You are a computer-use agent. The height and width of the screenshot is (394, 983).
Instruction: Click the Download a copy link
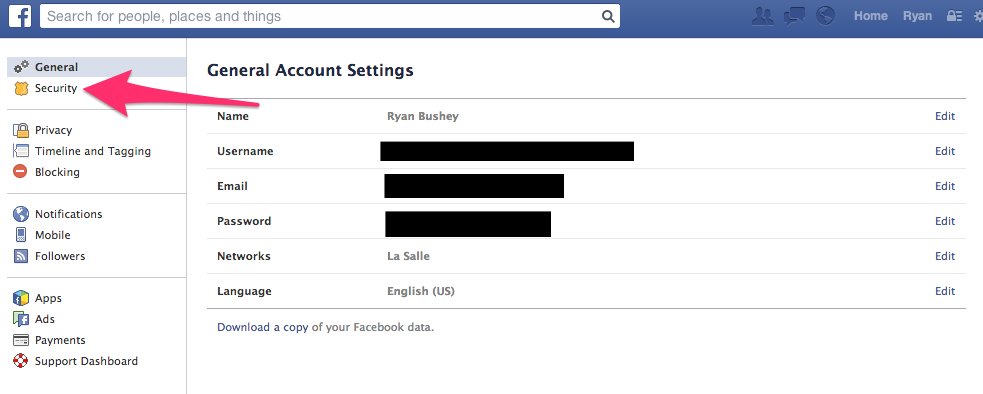pyautogui.click(x=263, y=327)
